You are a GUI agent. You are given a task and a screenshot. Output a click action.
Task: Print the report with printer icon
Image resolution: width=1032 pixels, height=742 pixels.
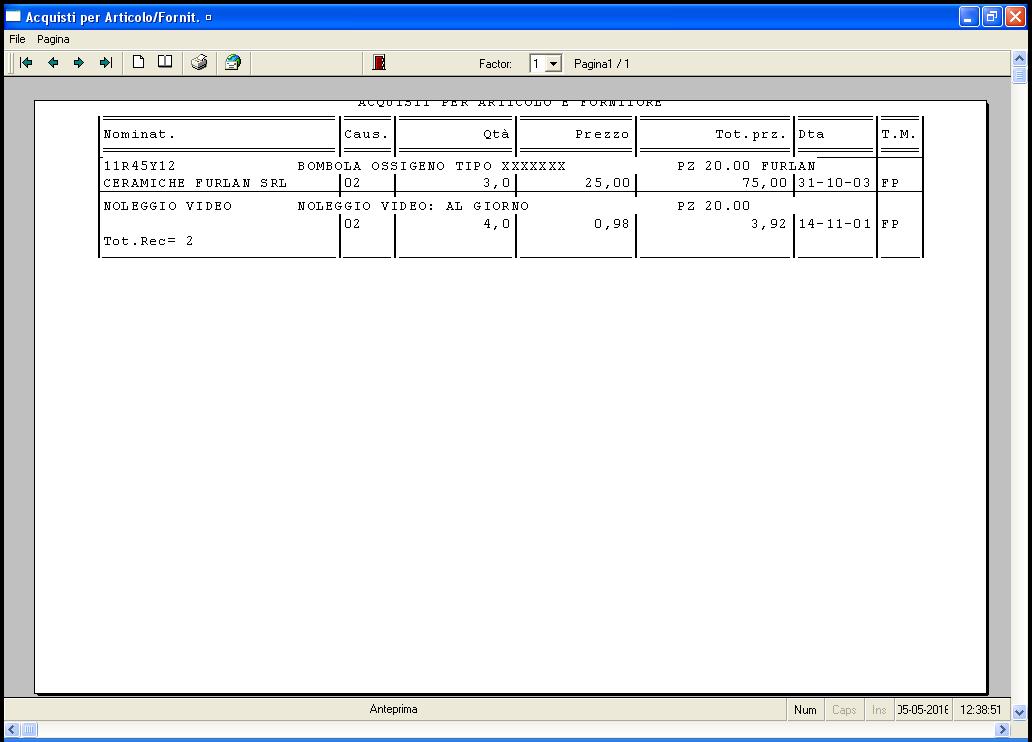click(x=199, y=63)
